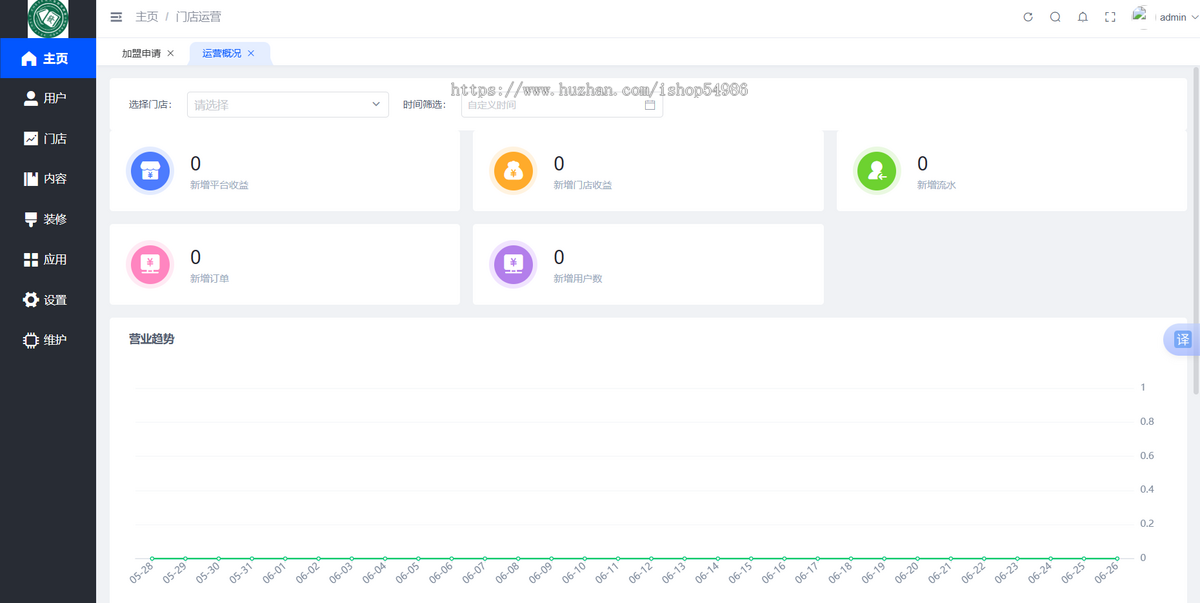Close the 运营概况 tab
The width and height of the screenshot is (1200, 603).
pyautogui.click(x=251, y=53)
